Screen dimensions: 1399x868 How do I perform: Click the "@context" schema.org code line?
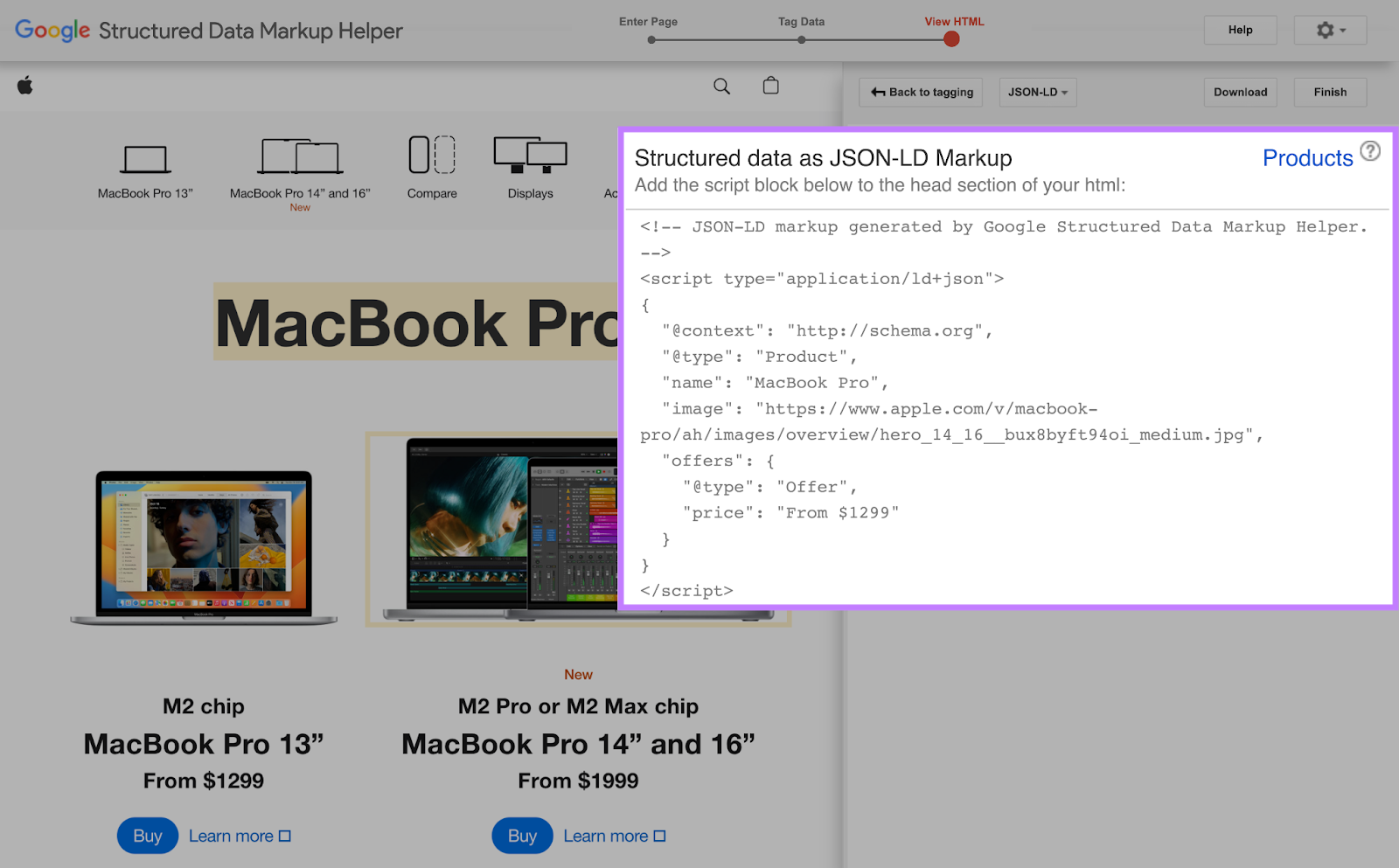pyautogui.click(x=827, y=330)
